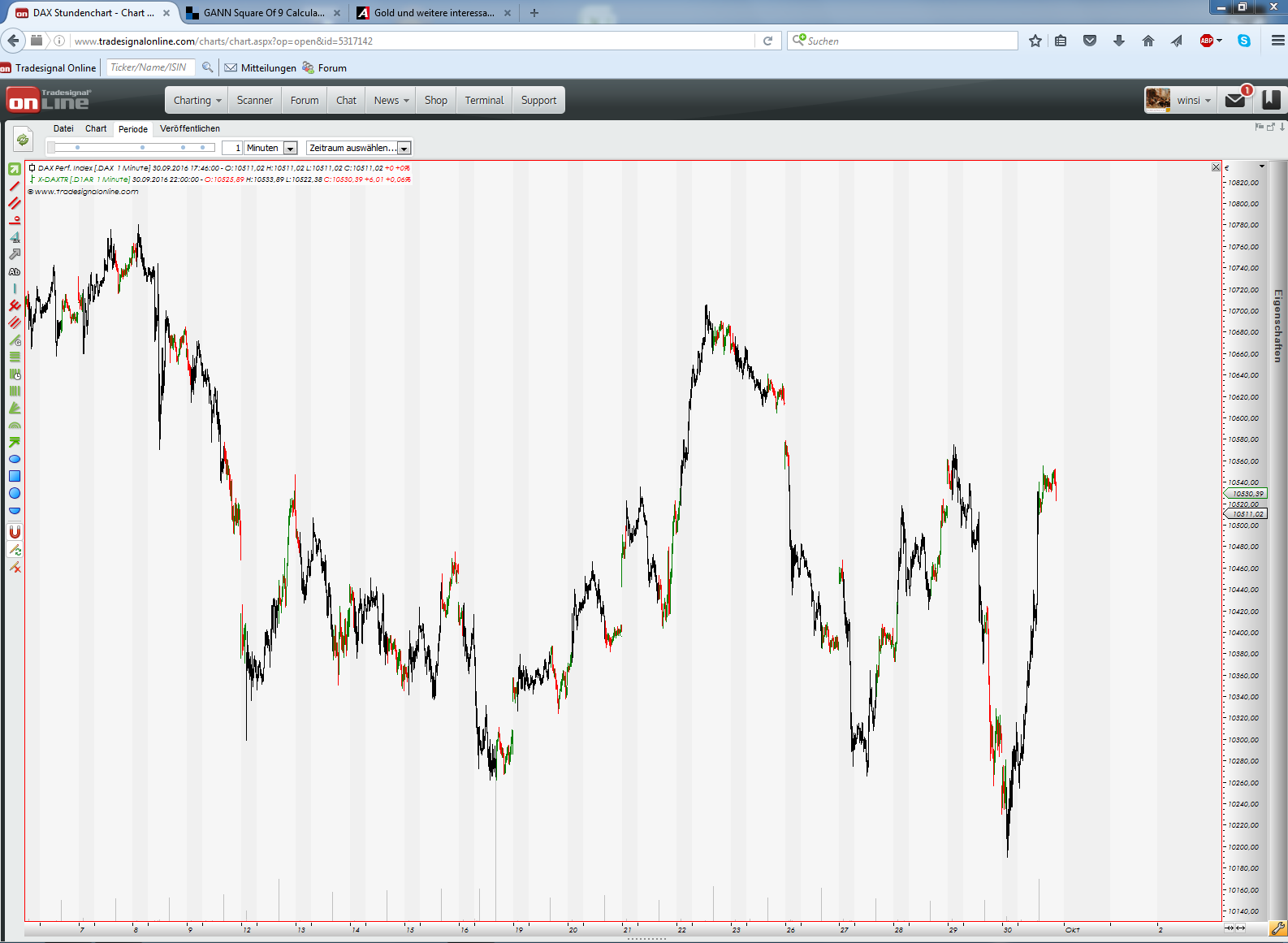
Task: Click the Firefox home button
Action: tap(1148, 41)
